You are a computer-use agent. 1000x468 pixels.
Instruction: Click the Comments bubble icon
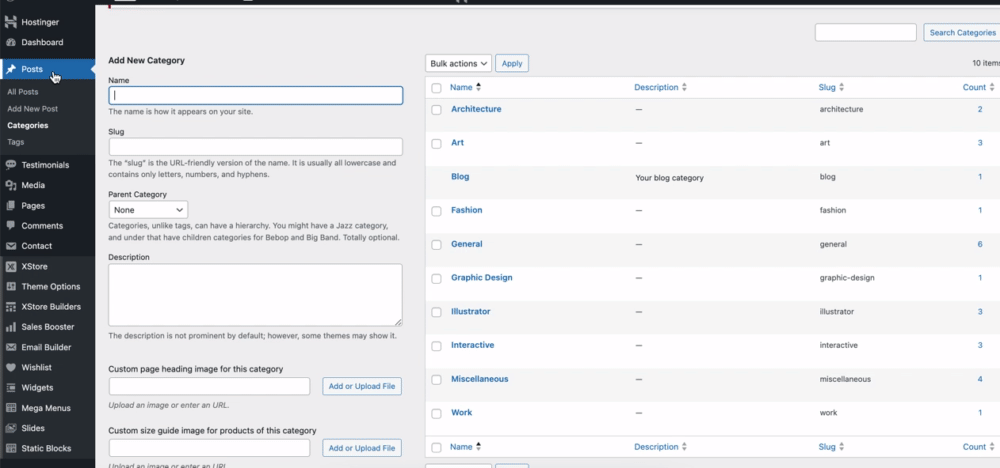(x=10, y=226)
